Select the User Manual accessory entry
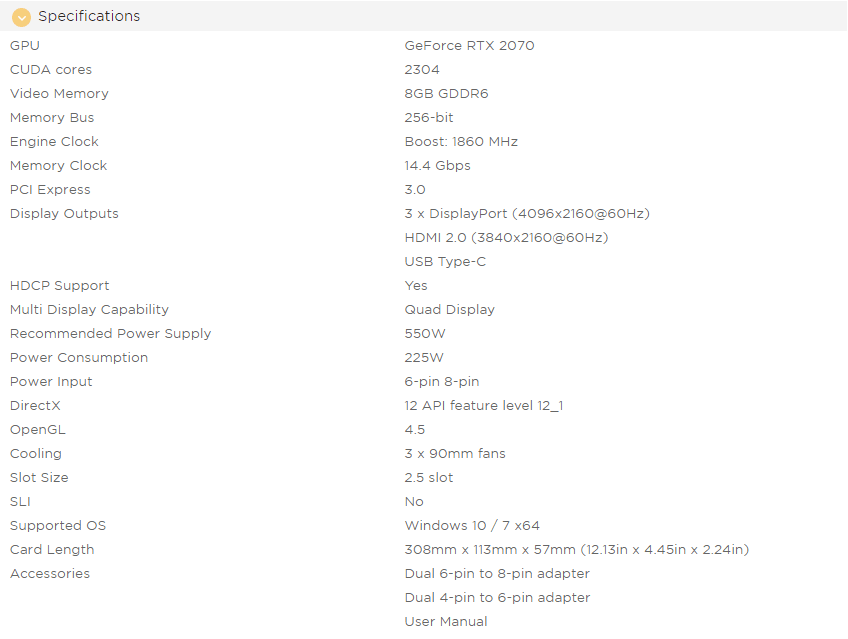Image resolution: width=848 pixels, height=639 pixels. click(446, 622)
